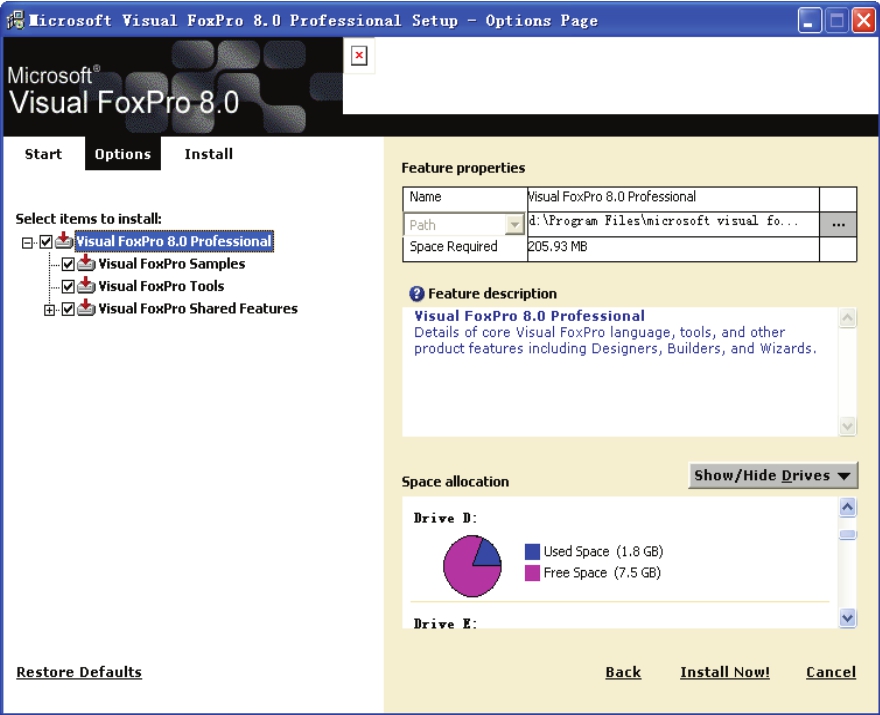
Task: Open the Show/Hide Drives dropdown
Action: pyautogui.click(x=773, y=475)
